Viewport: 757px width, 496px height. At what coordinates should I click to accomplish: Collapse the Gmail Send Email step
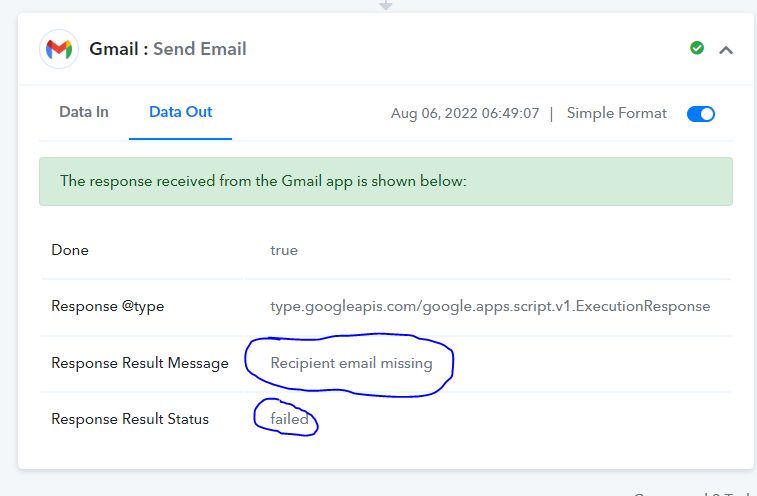coord(726,50)
